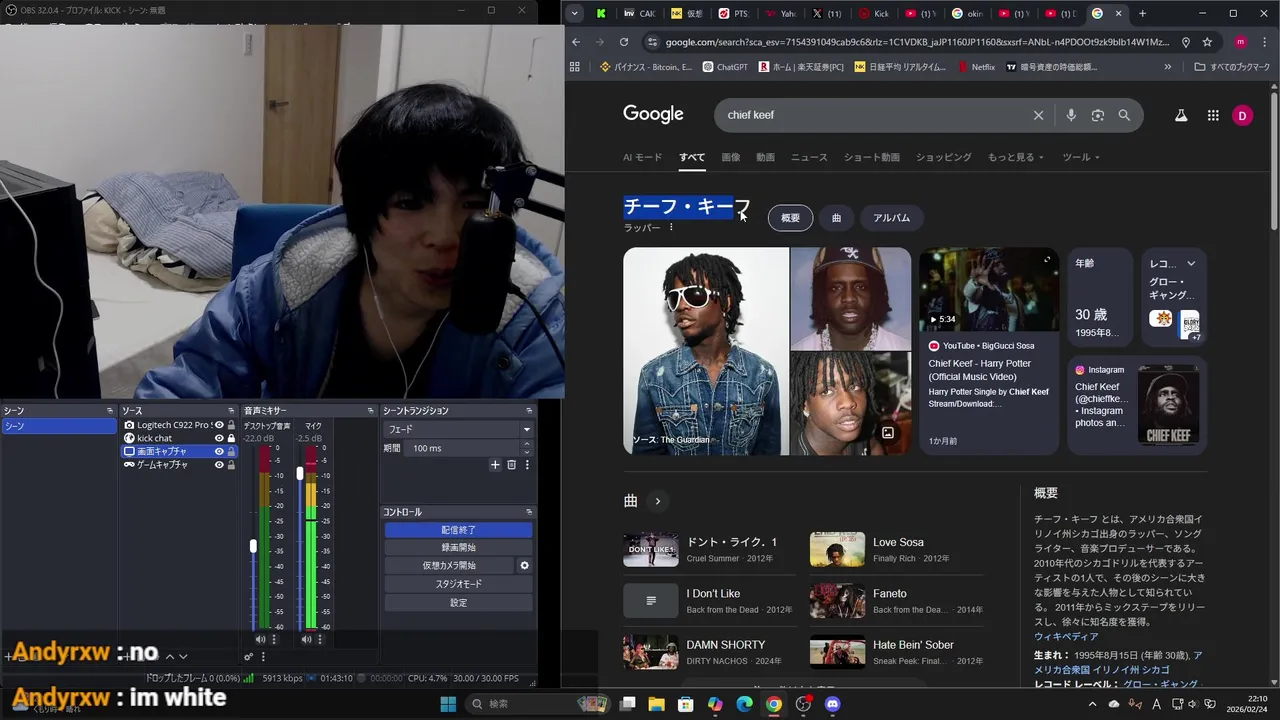1280x720 pixels.
Task: Toggle lock on Logitech C922 Pro source
Action: [231, 425]
